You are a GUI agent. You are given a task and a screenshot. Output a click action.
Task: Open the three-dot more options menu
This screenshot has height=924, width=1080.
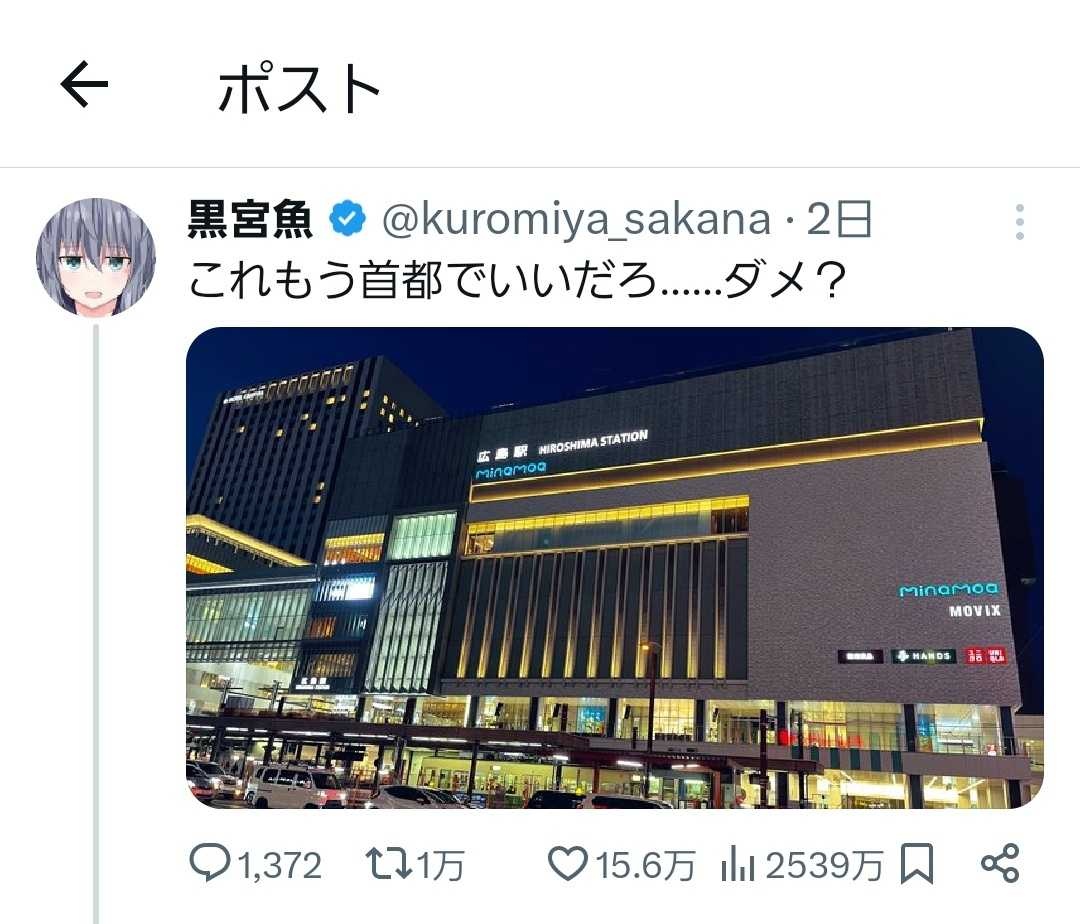(x=1019, y=222)
